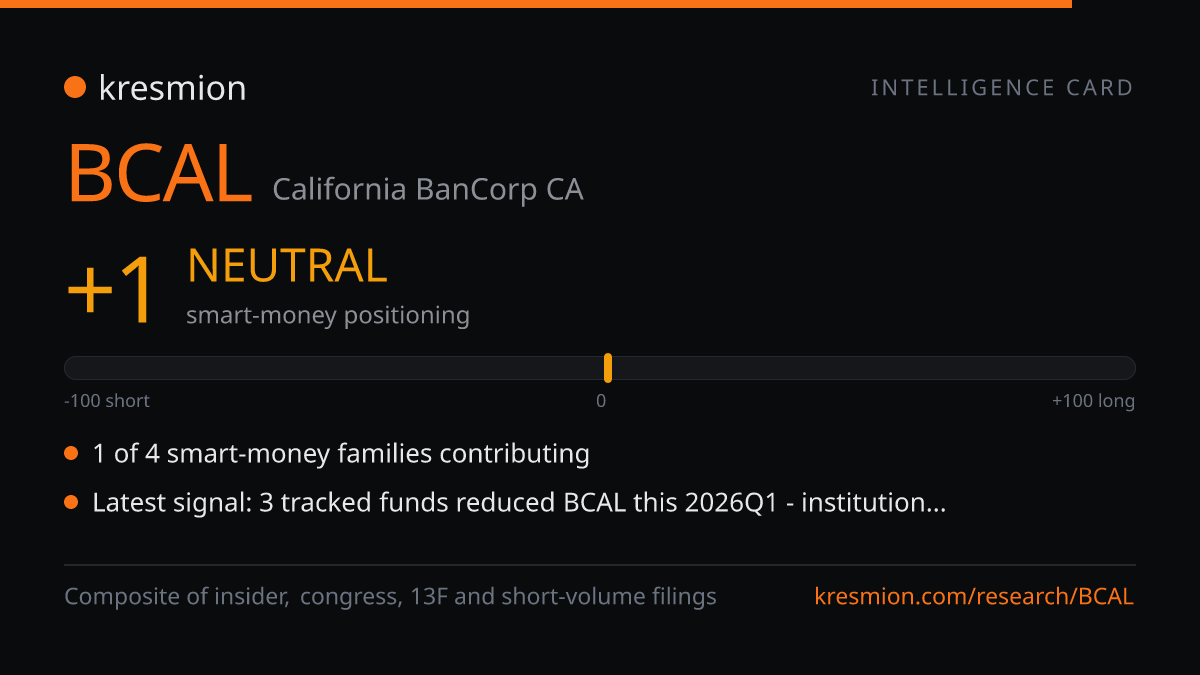
Task: Click the +100 long scale label
Action: tap(1093, 401)
